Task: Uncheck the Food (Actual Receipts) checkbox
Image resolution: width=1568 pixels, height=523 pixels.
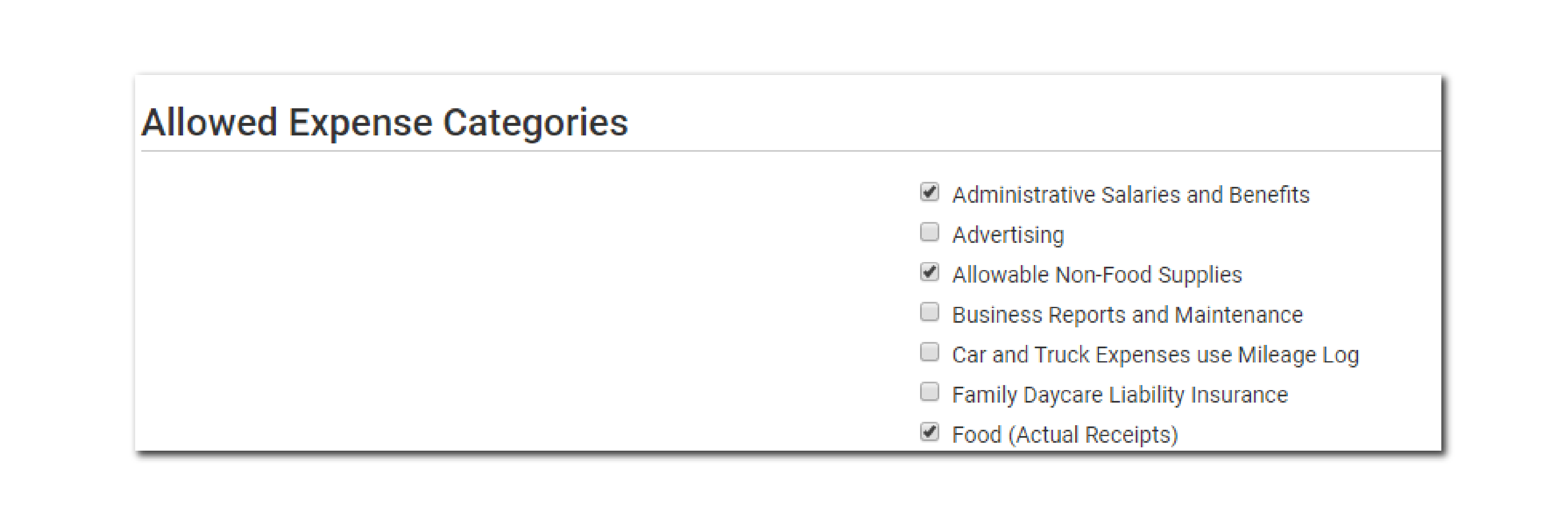Action: click(929, 432)
